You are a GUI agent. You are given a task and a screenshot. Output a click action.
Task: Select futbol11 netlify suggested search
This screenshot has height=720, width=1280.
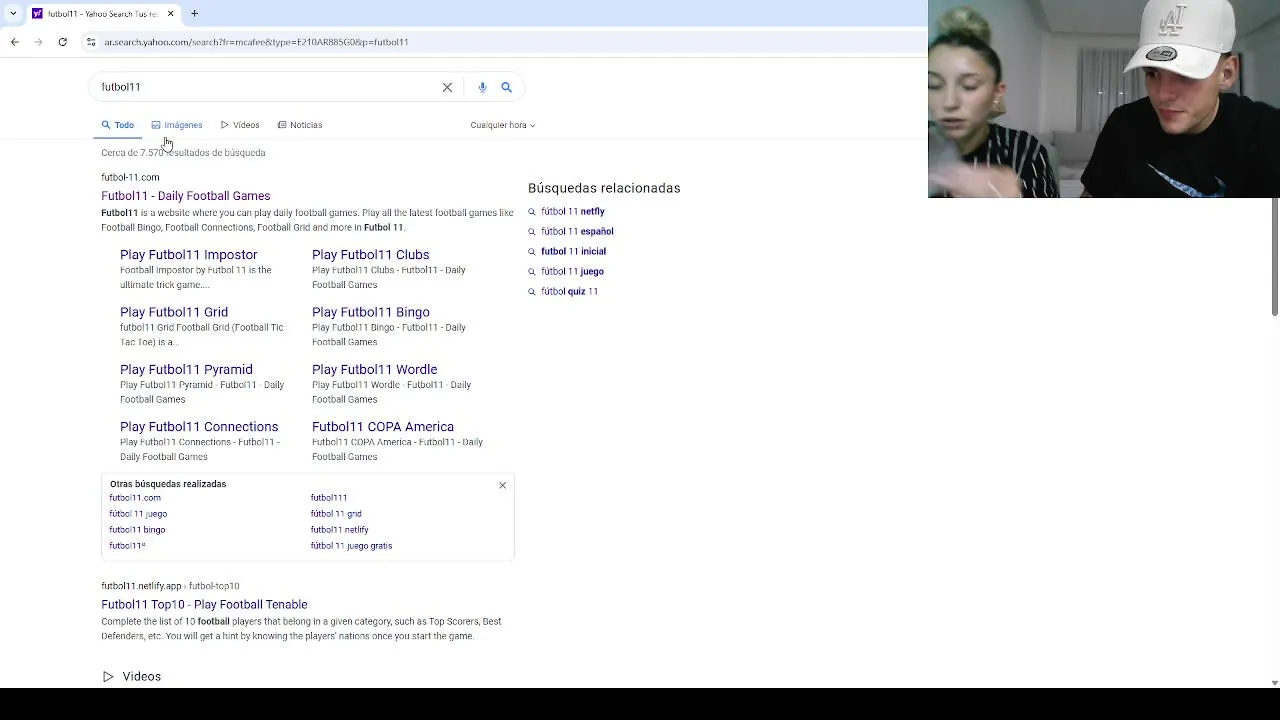[x=339, y=530]
